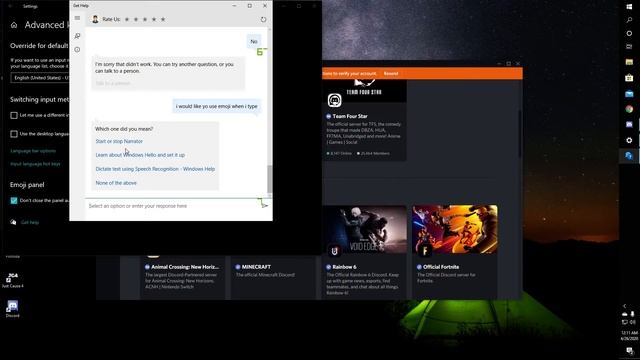The width and height of the screenshot is (640, 360).
Task: Click the 'Official Fortnite' server title
Action: point(441,267)
